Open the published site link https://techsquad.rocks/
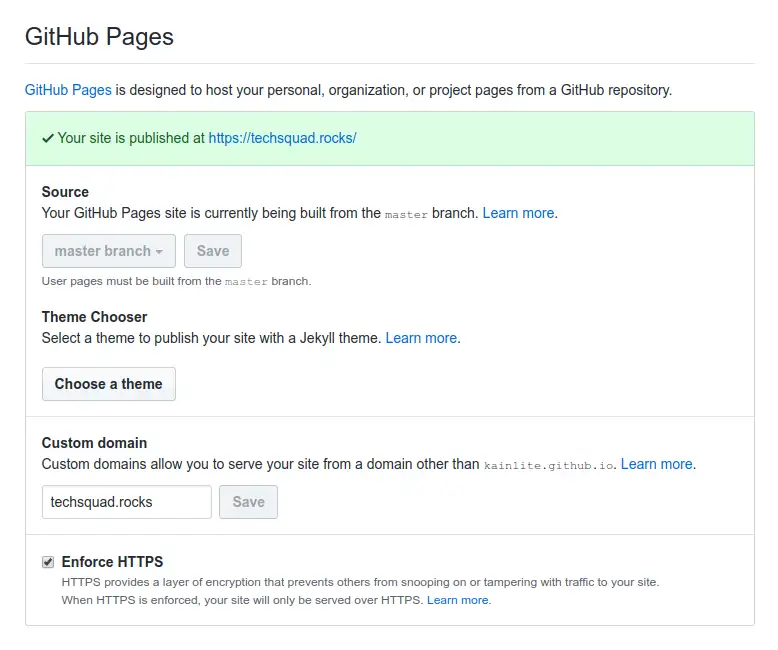The height and width of the screenshot is (650, 778). (x=282, y=138)
